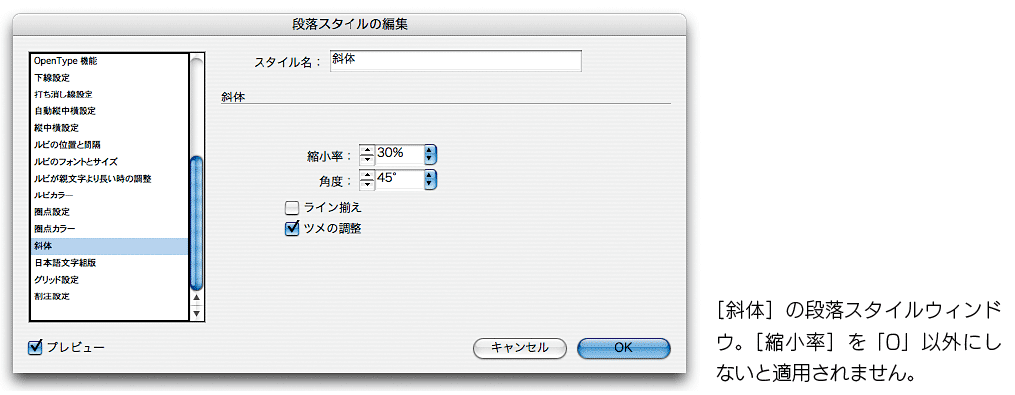
Task: Open the 縮小率 dropdown menu
Action: click(430, 155)
